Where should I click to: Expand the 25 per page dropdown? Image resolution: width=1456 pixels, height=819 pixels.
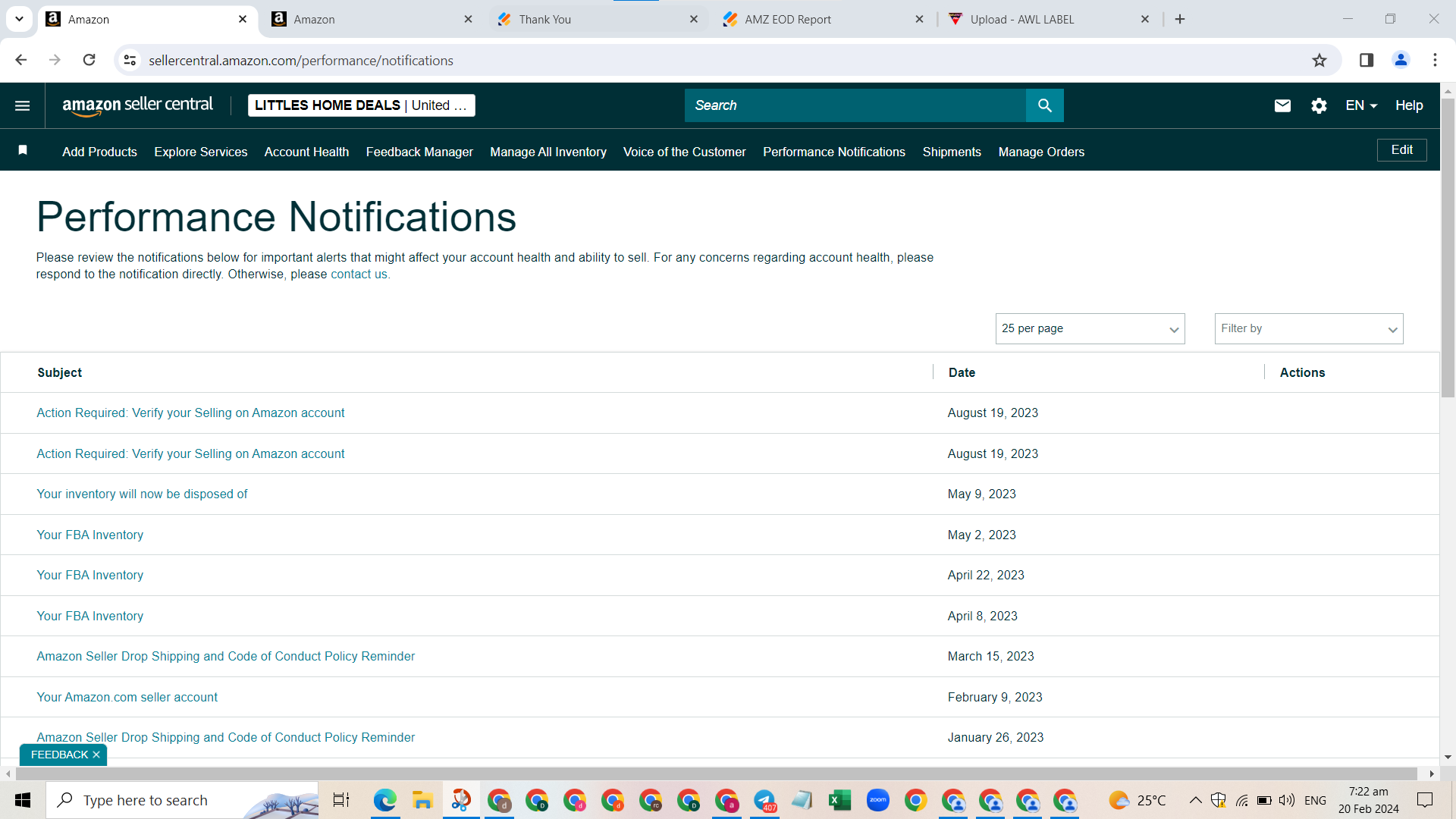1090,329
